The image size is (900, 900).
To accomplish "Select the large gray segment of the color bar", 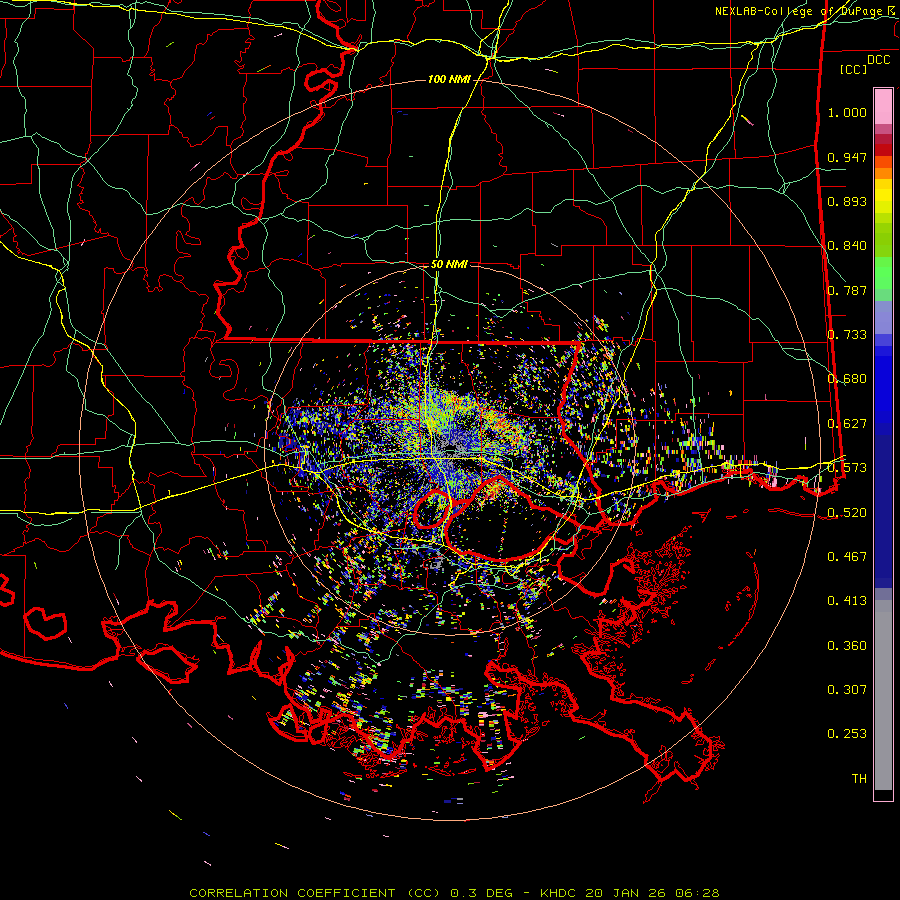I will coord(883,694).
